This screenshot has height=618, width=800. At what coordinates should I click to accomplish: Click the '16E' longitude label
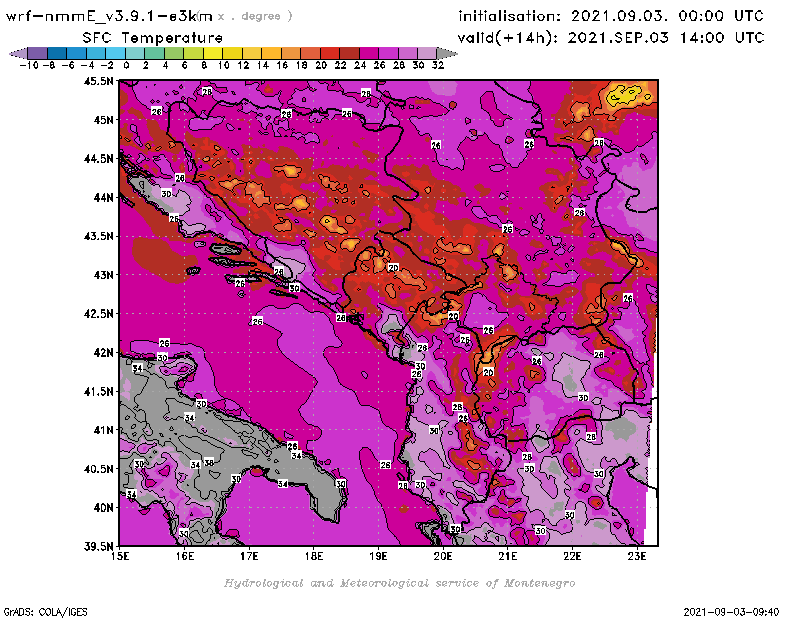point(185,556)
